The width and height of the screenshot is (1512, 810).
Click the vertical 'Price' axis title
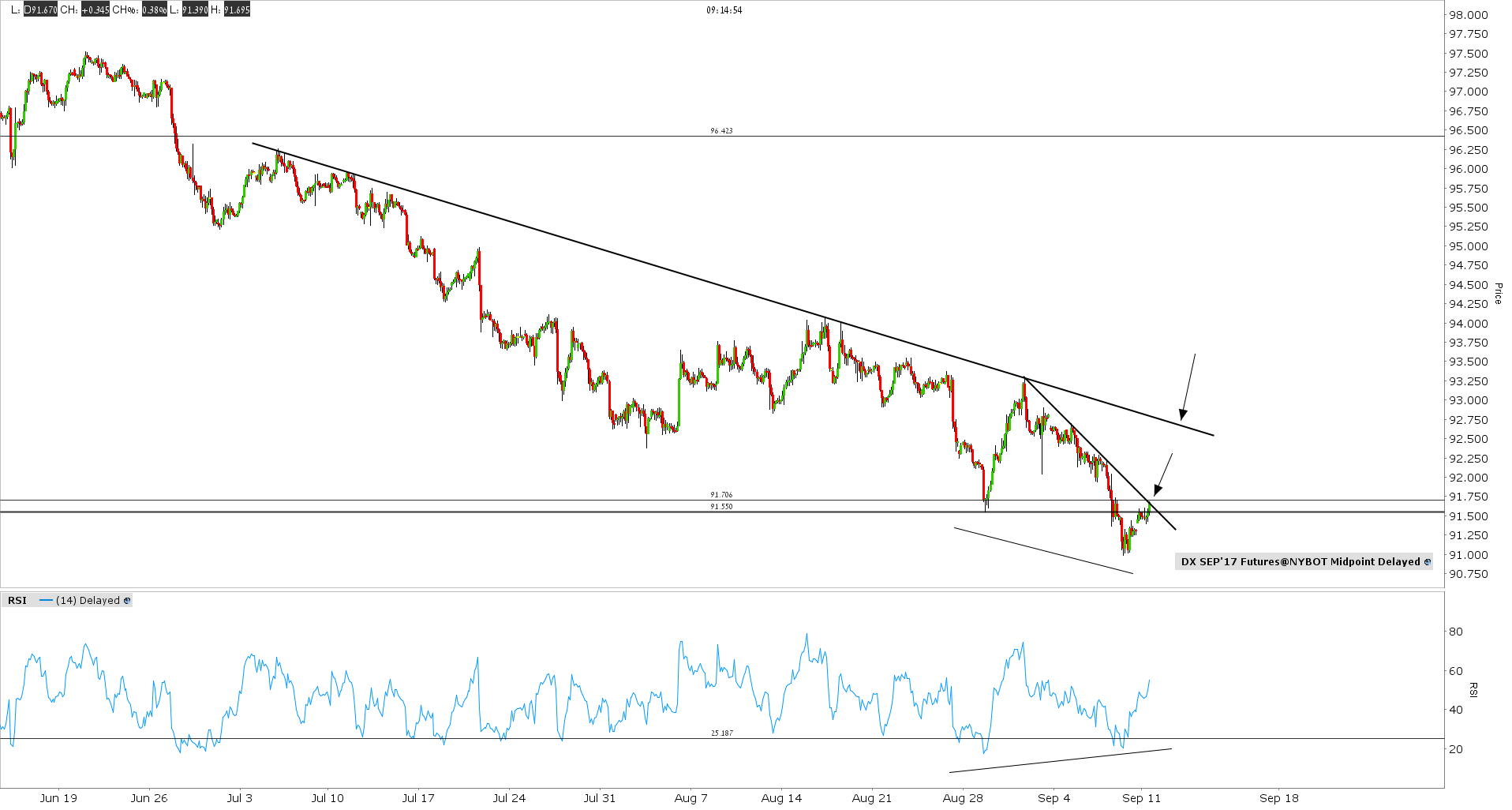[1497, 294]
